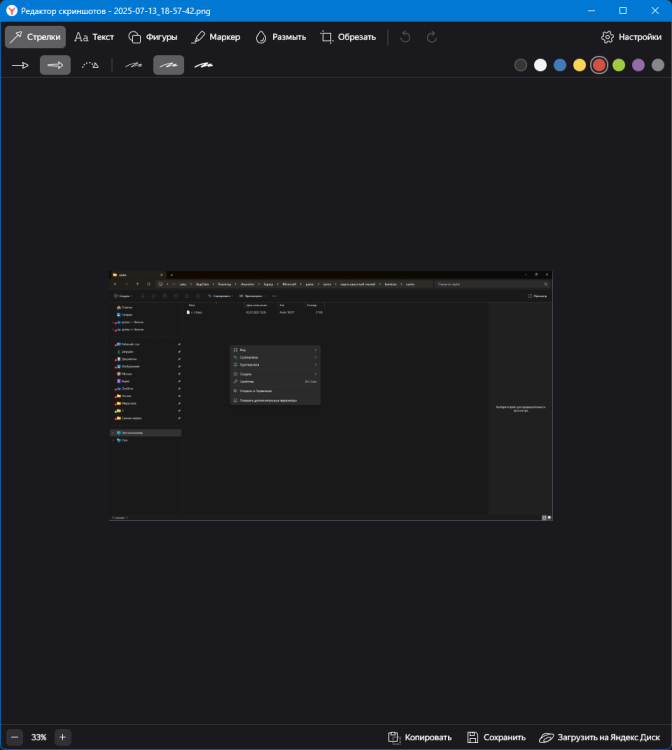Image resolution: width=672 pixels, height=750 pixels.
Task: Select the Стрелки arrows tool
Action: (35, 37)
